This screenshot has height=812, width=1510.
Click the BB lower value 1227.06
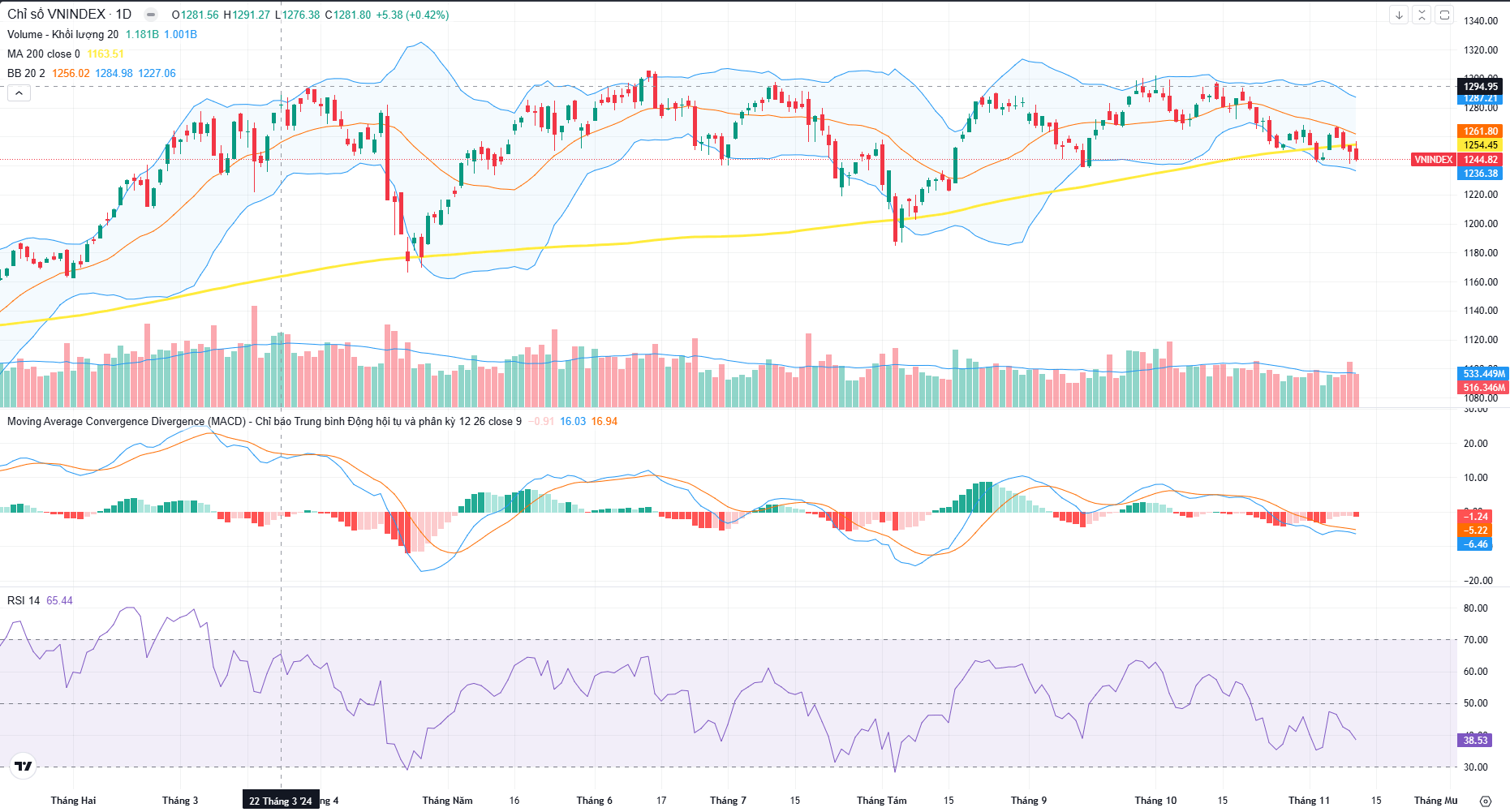[x=157, y=73]
